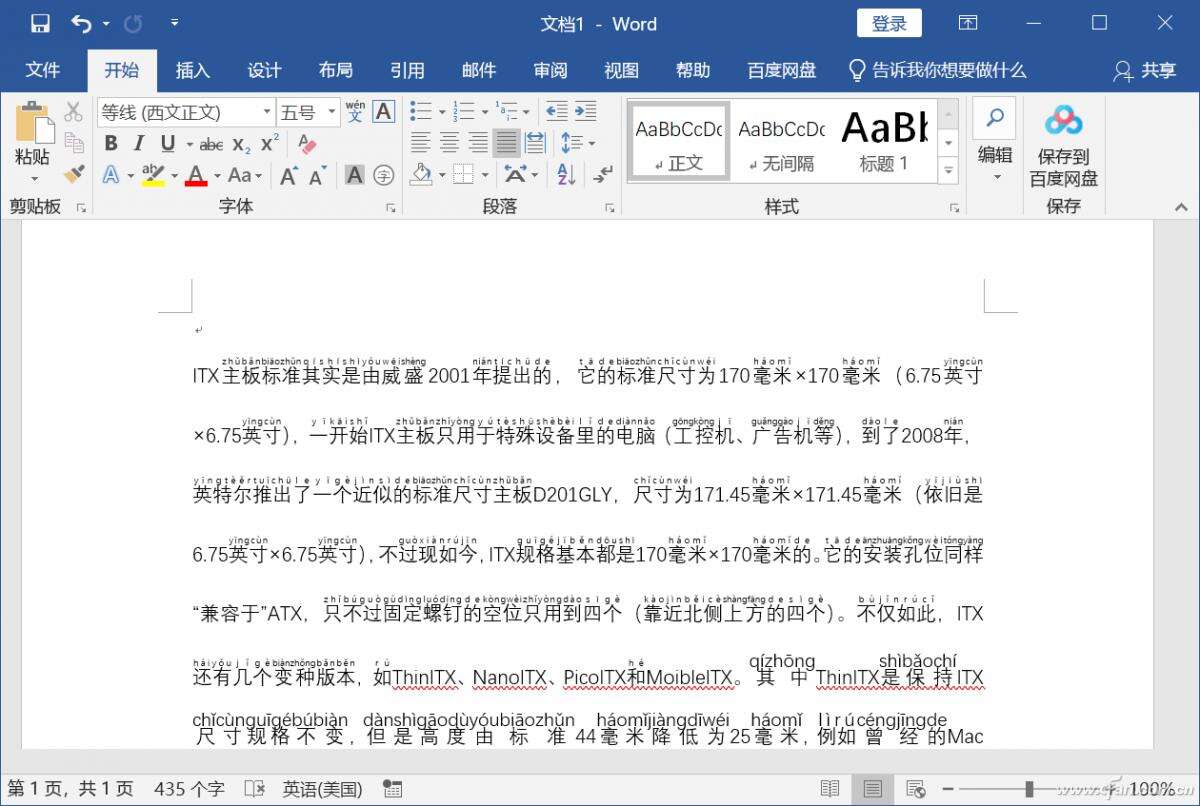This screenshot has width=1200, height=806.
Task: Open the Phonetic Guide (wén 文) tool
Action: click(355, 112)
